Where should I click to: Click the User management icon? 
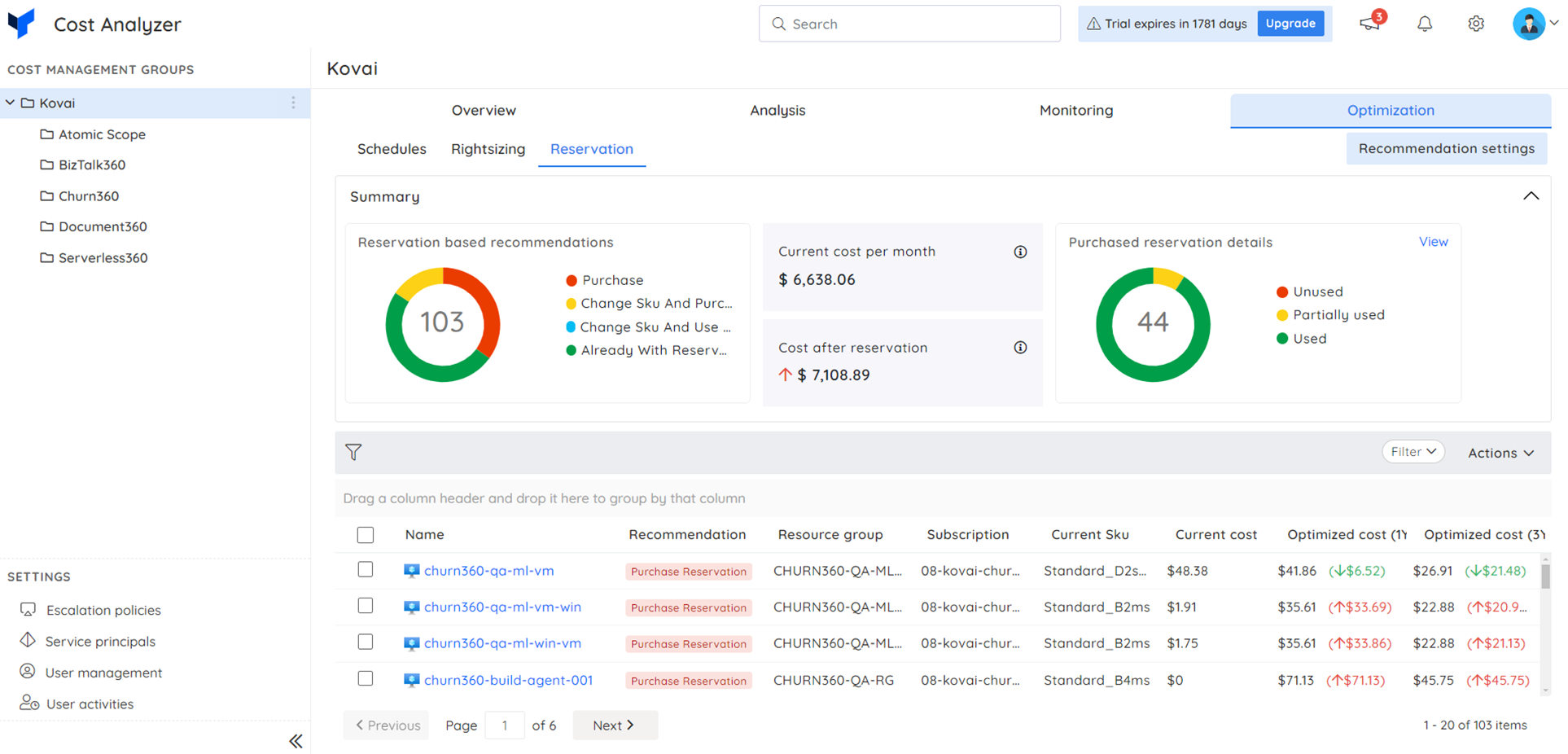[28, 671]
